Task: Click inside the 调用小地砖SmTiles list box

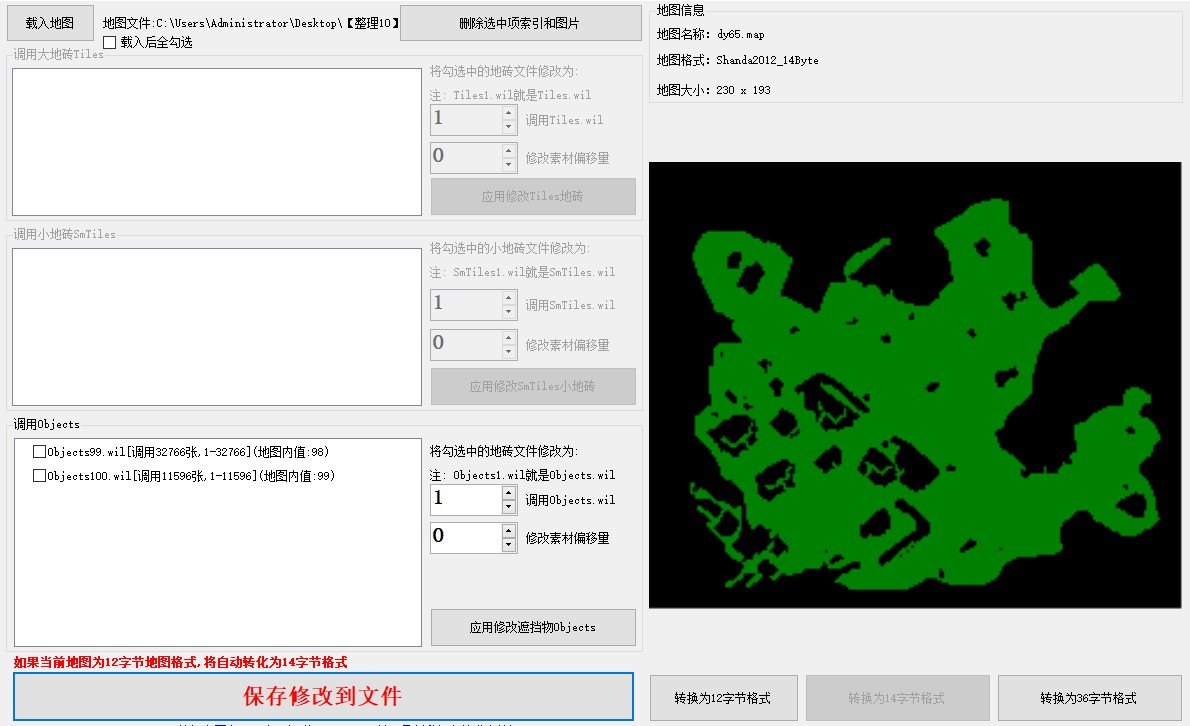Action: (216, 327)
